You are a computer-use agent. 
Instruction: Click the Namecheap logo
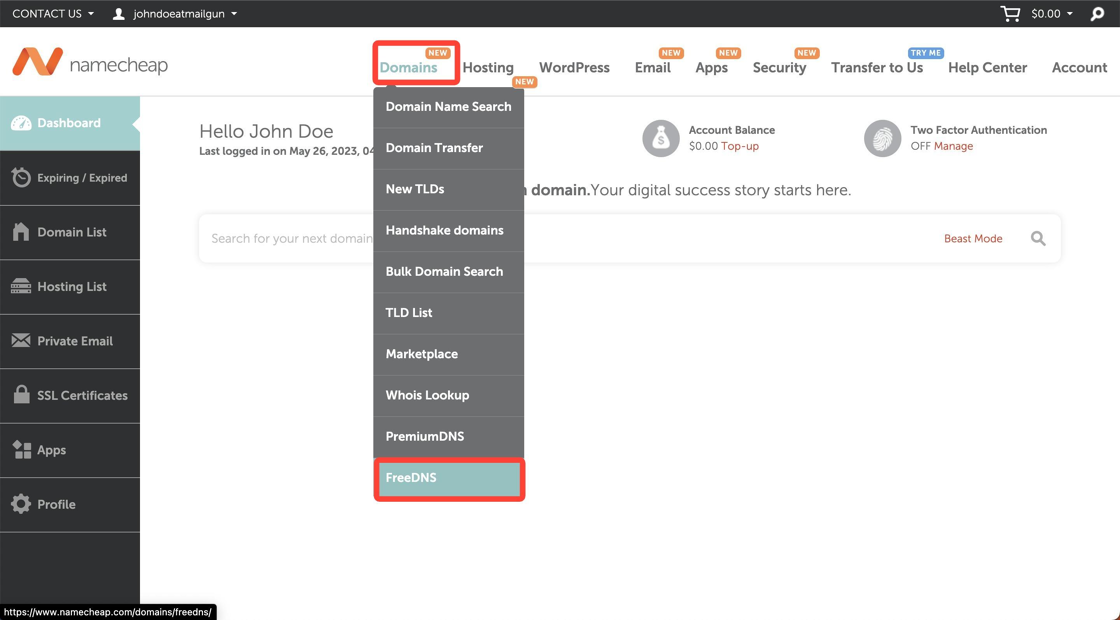[x=90, y=63]
